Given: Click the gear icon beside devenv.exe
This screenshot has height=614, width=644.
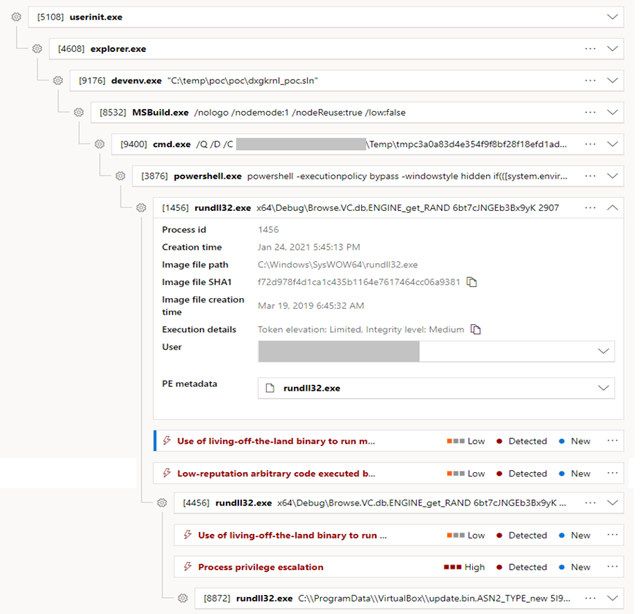Looking at the screenshot, I should point(57,80).
